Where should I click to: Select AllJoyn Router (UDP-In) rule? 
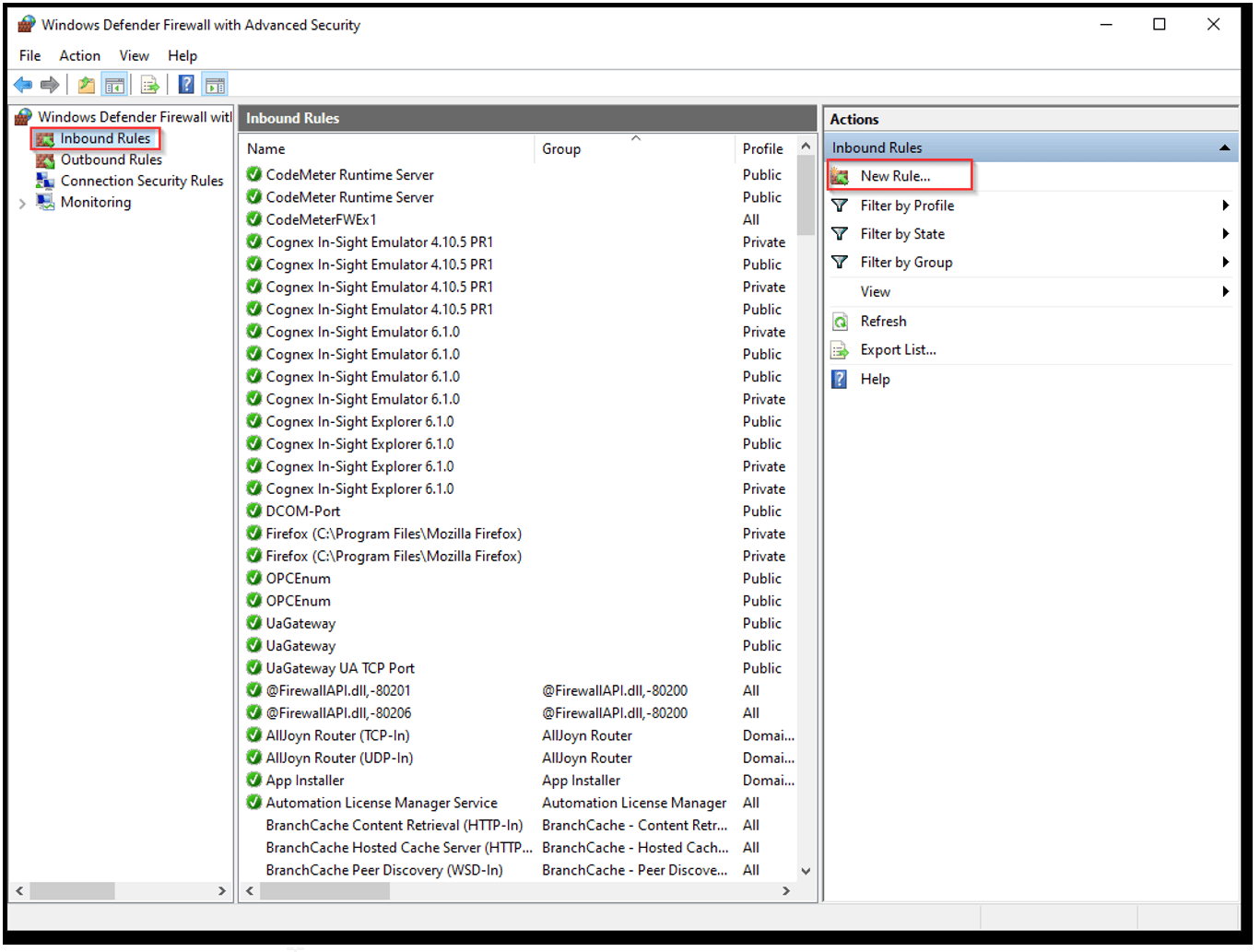click(339, 758)
